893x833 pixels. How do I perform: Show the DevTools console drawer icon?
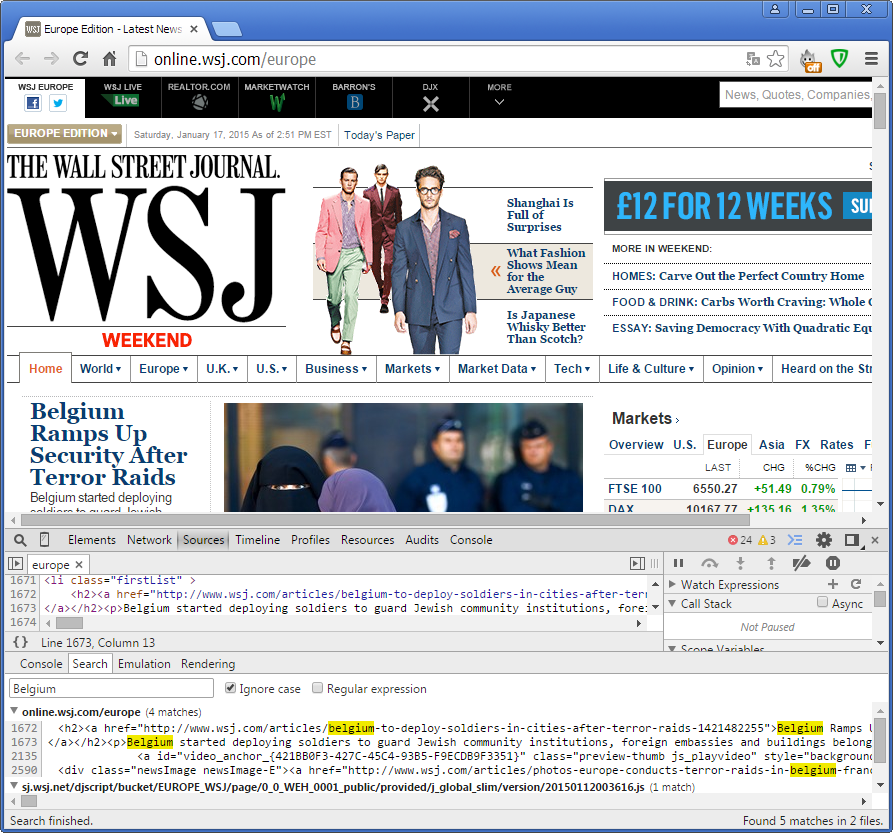(795, 540)
